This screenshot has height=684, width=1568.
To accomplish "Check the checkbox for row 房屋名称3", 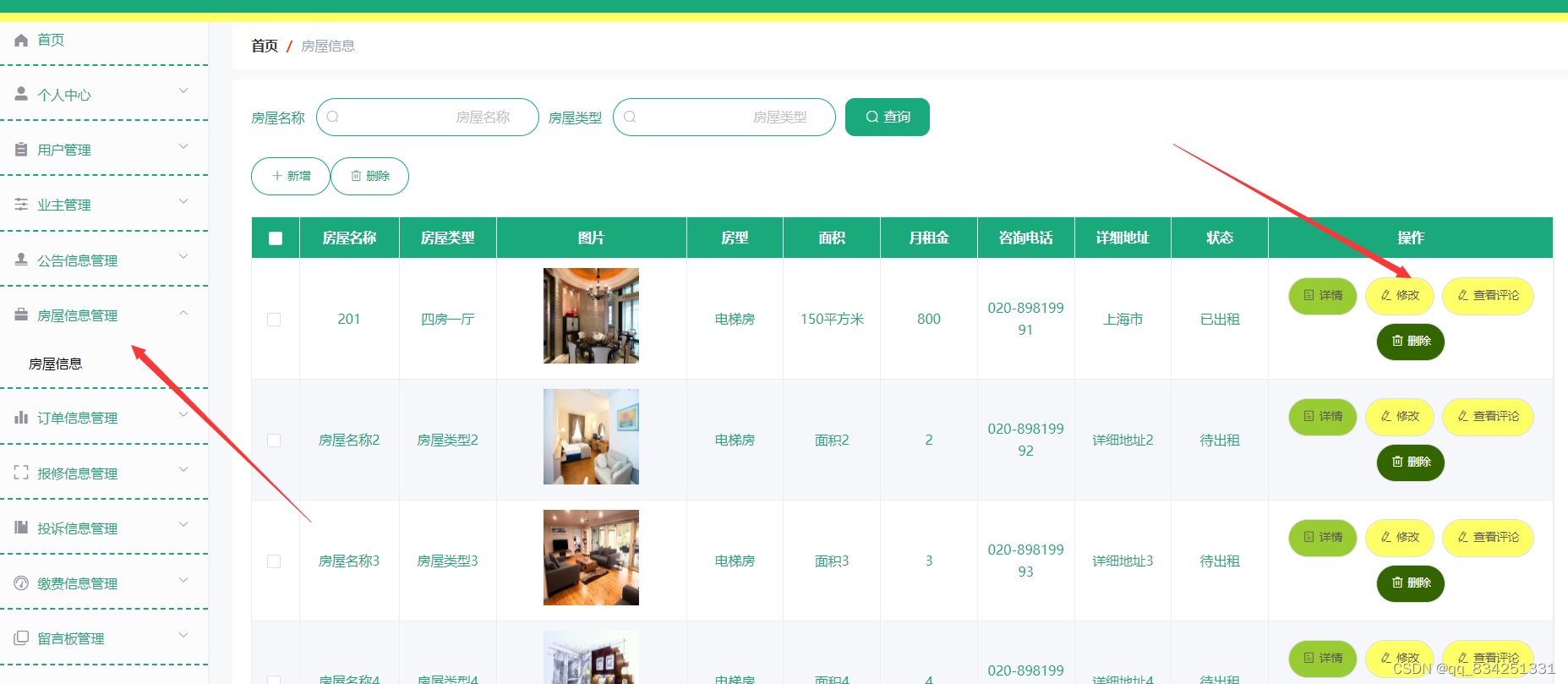I will click(274, 561).
